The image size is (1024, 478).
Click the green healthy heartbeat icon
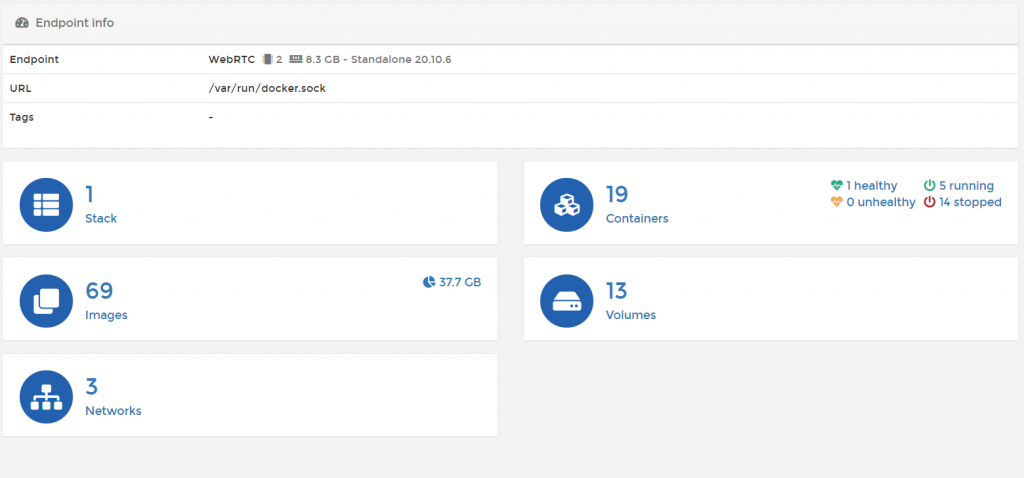(837, 186)
